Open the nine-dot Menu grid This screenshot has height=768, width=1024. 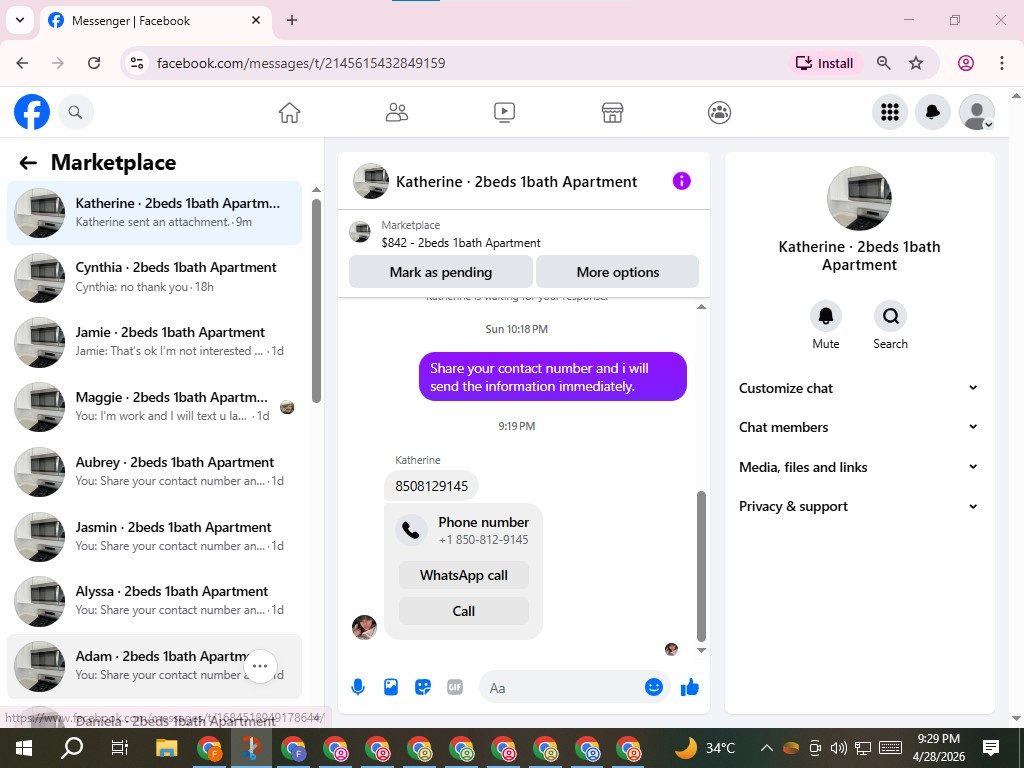pos(889,112)
